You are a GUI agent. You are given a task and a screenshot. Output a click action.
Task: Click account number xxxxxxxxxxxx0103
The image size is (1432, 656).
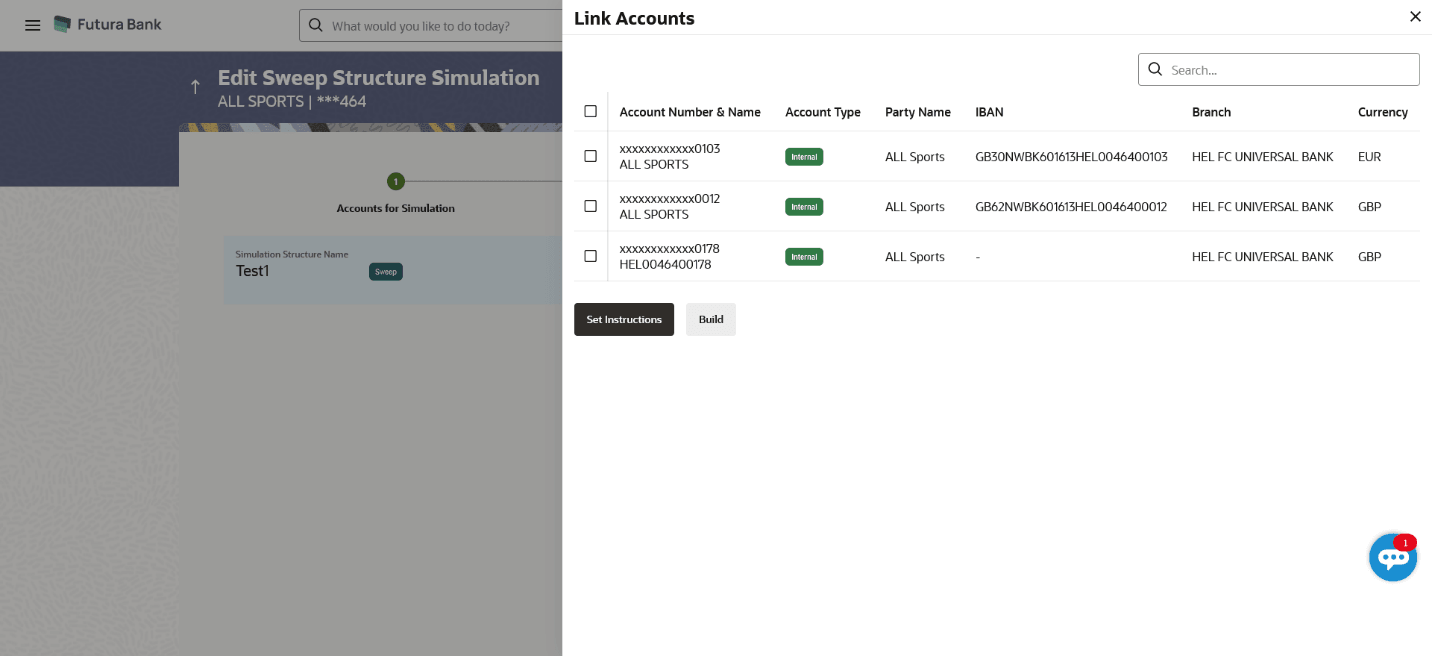tap(670, 149)
